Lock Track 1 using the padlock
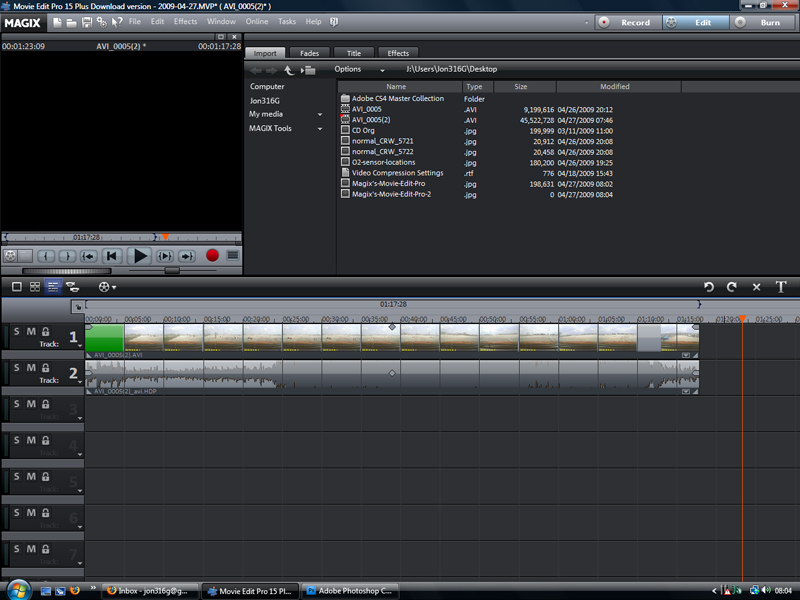 tap(45, 332)
